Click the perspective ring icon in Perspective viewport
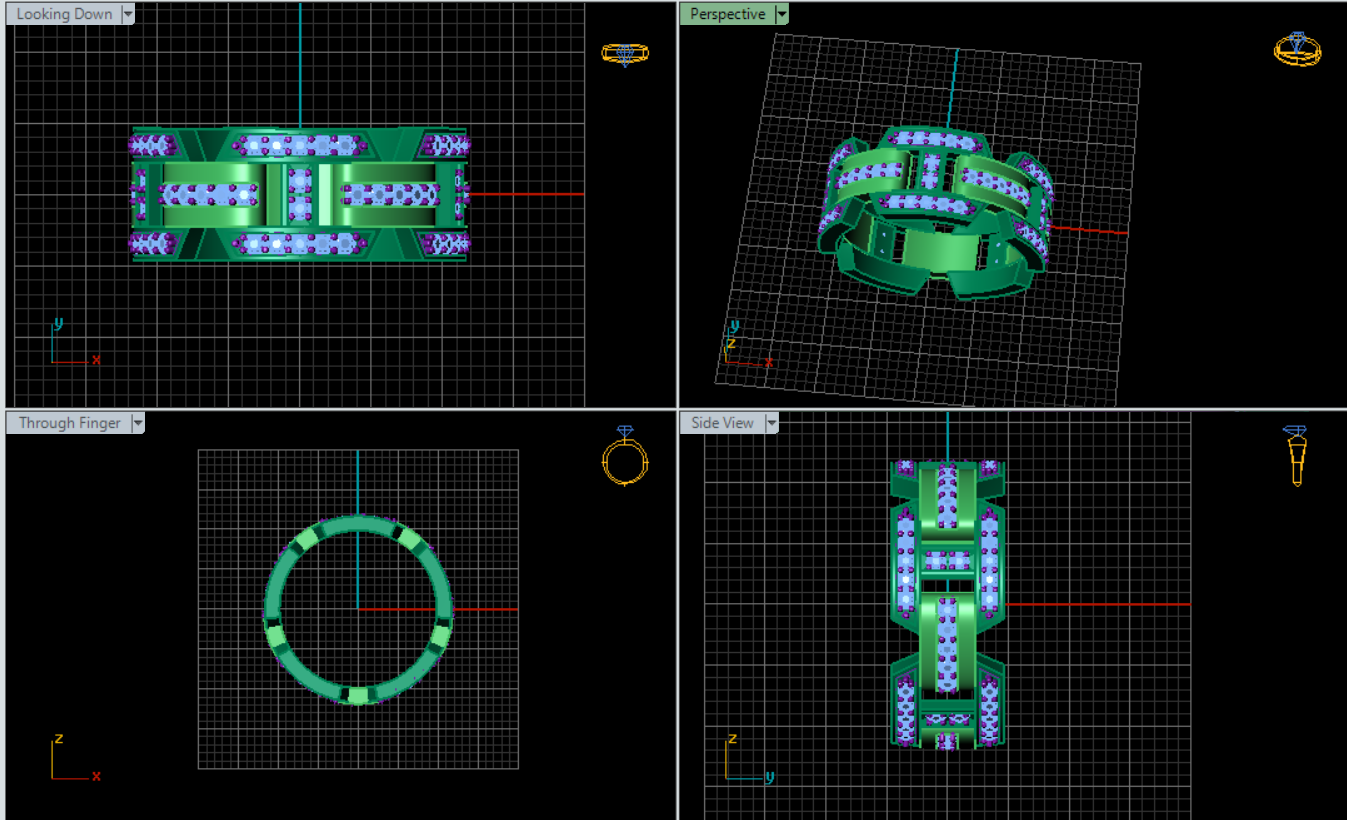The width and height of the screenshot is (1347, 820). point(1297,49)
